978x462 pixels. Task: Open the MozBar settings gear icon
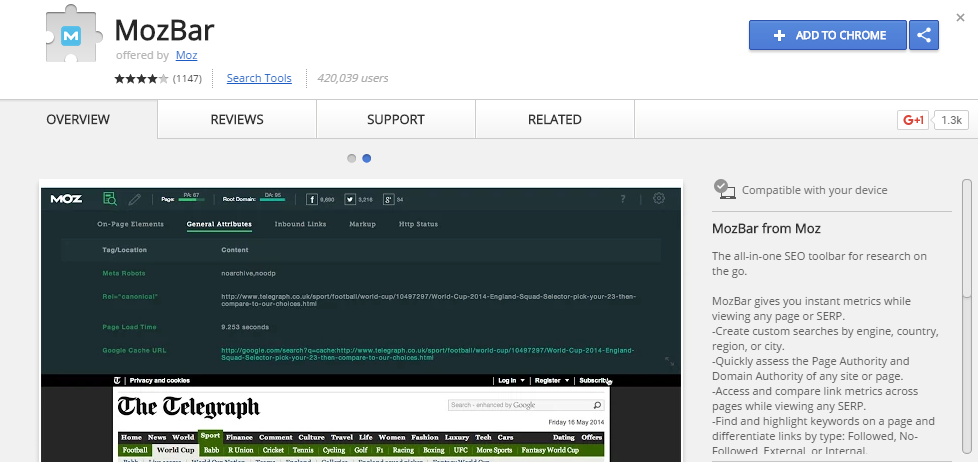point(658,198)
